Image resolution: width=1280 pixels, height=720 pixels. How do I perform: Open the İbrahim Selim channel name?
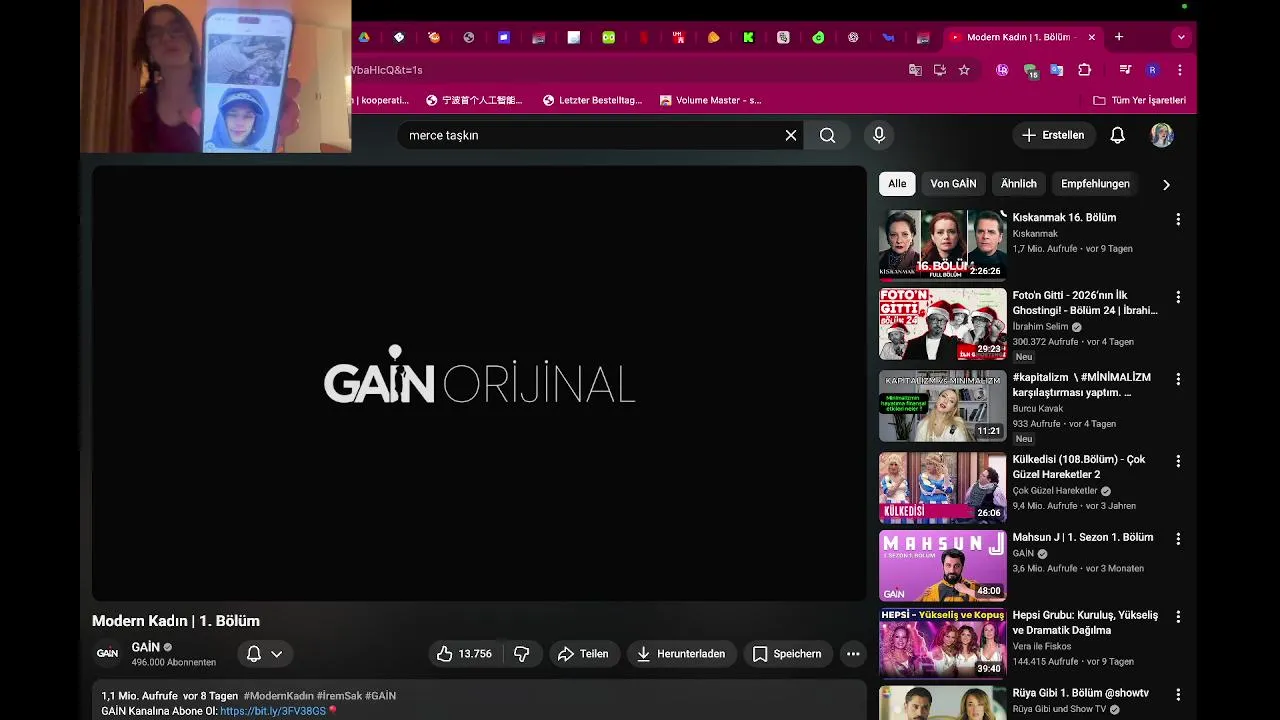pyautogui.click(x=1040, y=327)
